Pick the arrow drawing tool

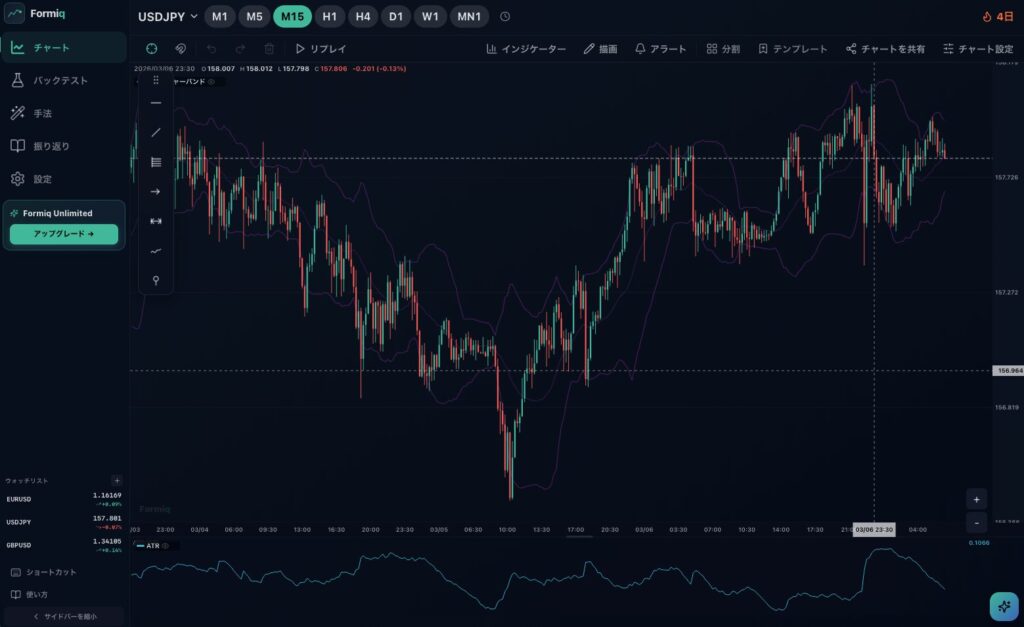tap(155, 191)
